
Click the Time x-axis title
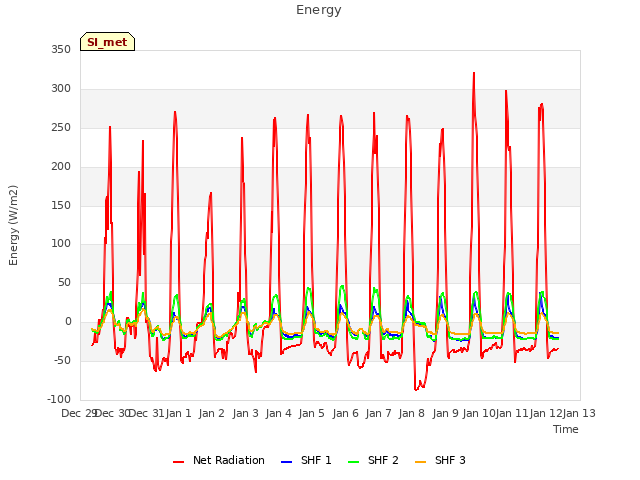(566, 429)
